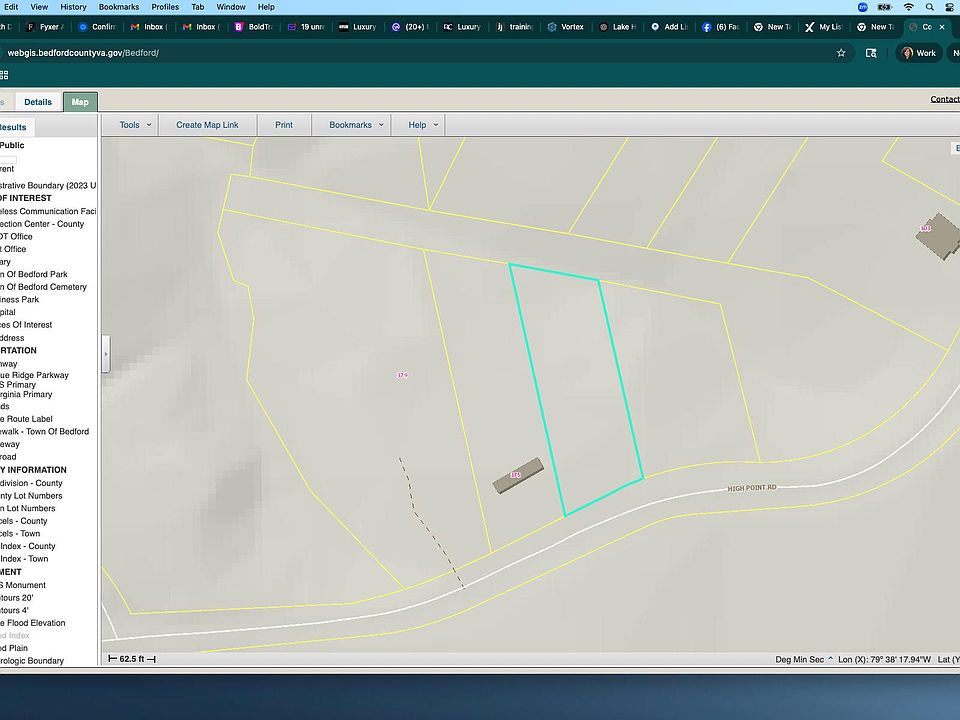Viewport: 960px width, 720px height.
Task: Click the building footprint labeled 375
Action: (518, 476)
